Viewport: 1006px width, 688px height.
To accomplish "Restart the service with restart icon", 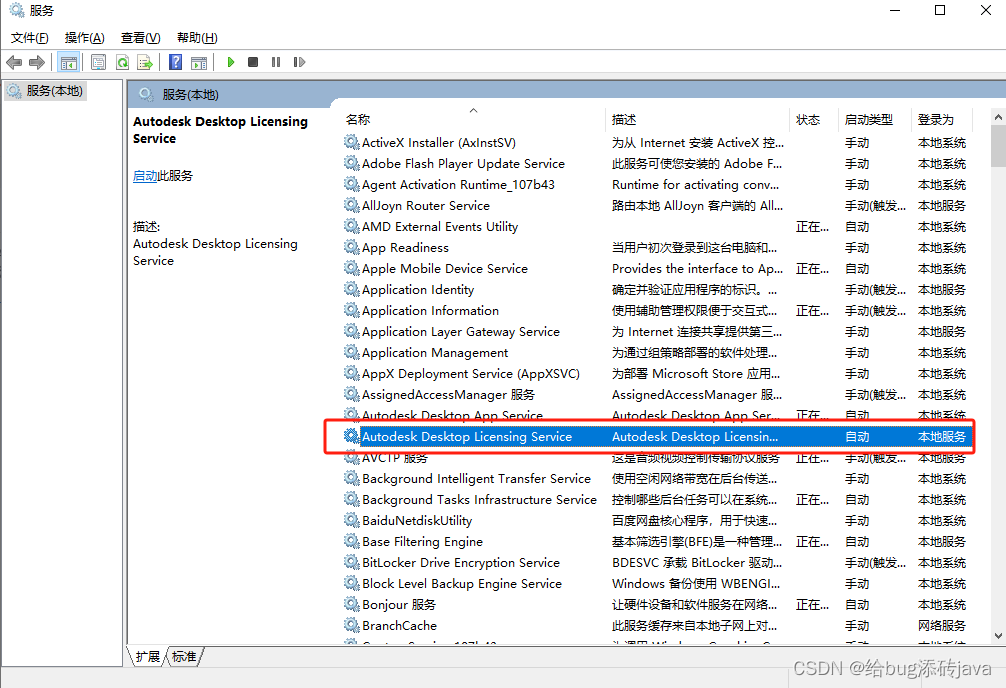I will tap(299, 62).
